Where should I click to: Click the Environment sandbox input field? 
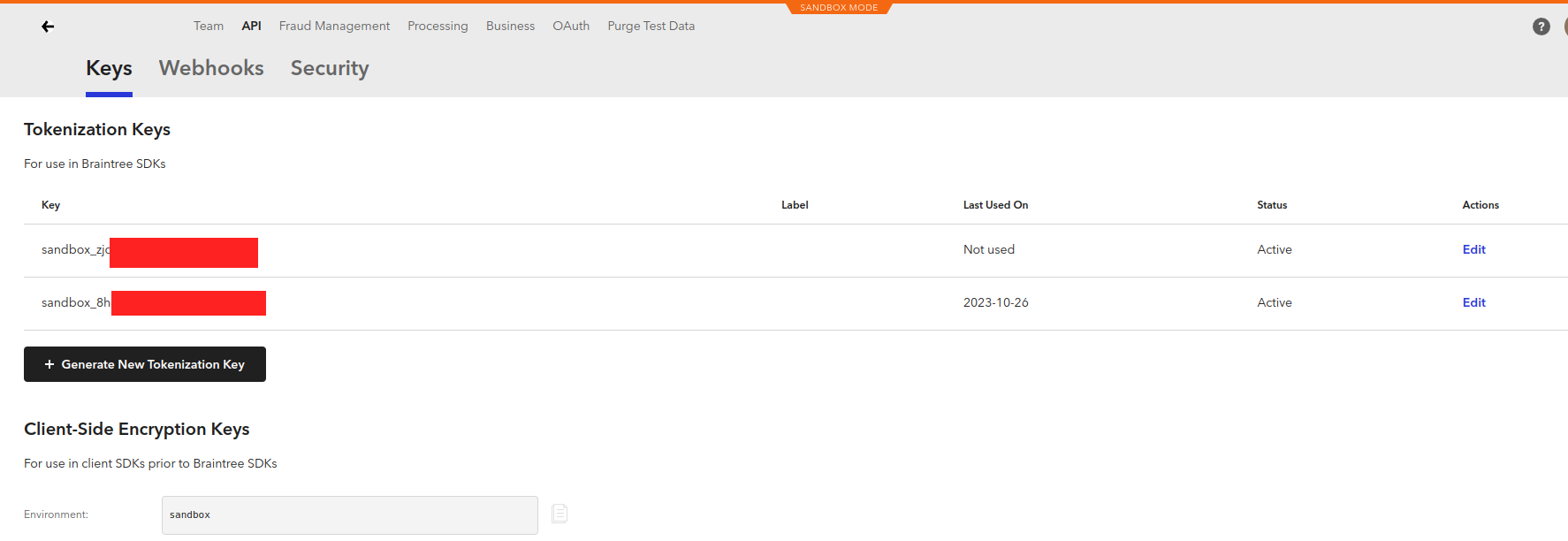[x=349, y=514]
